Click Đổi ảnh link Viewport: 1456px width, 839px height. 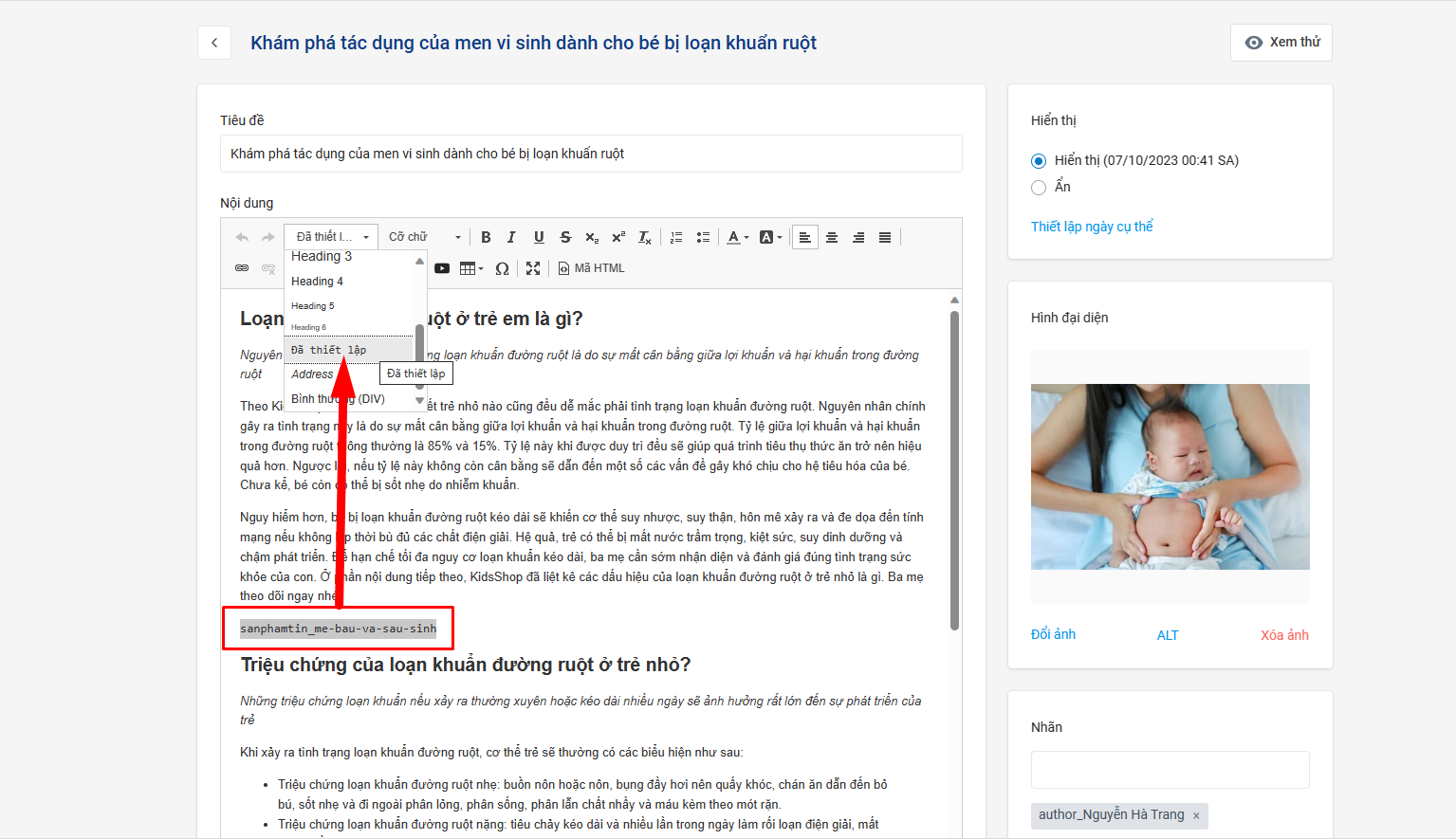[x=1054, y=634]
